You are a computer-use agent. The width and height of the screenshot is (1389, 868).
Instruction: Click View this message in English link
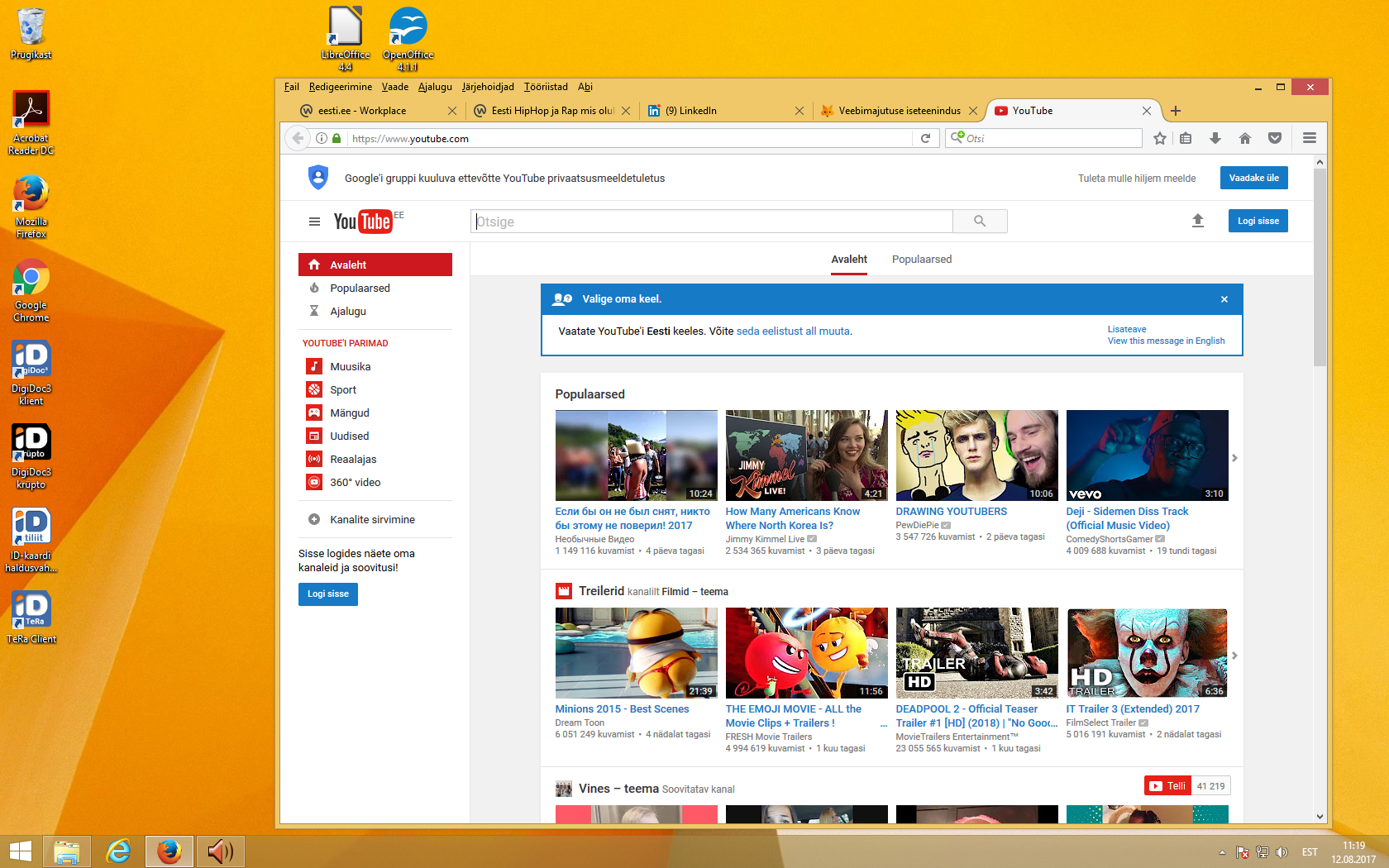[x=1166, y=341]
